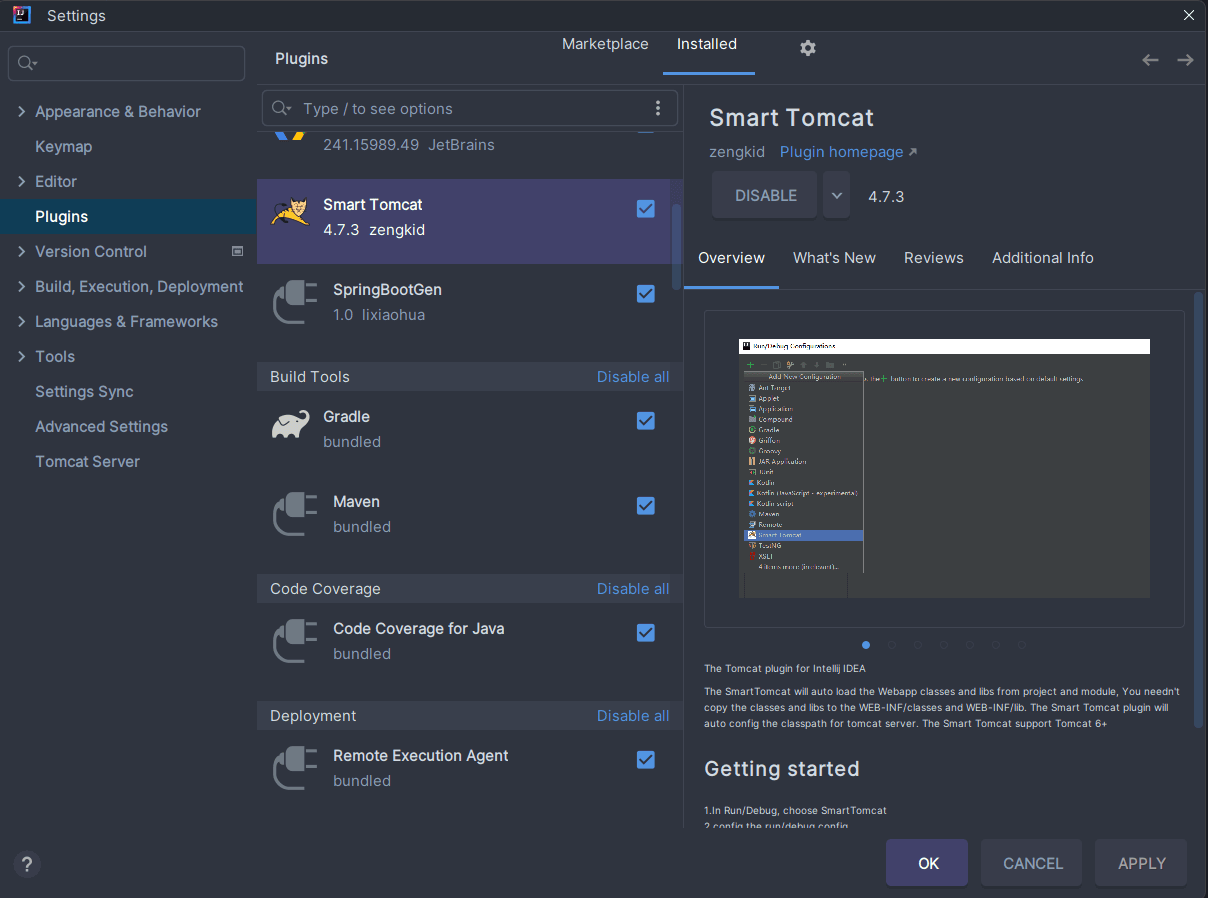Click Disable all for Build Tools
Viewport: 1208px width, 898px height.
[x=633, y=377]
